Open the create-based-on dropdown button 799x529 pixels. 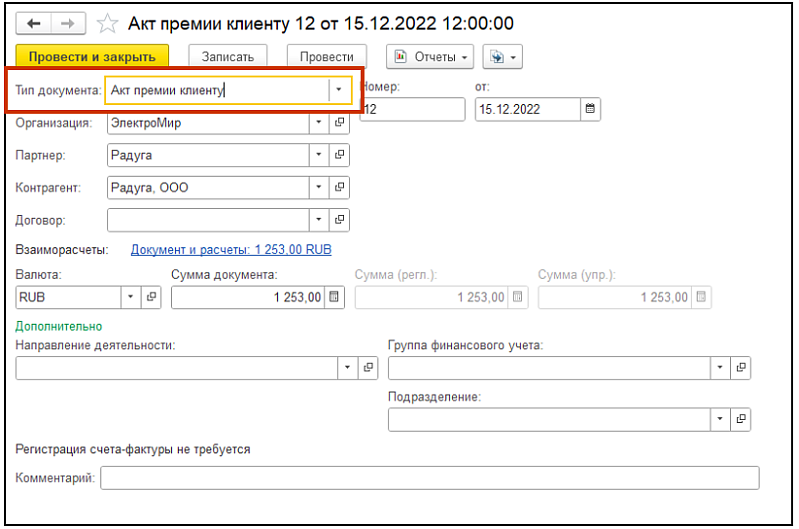[x=502, y=57]
